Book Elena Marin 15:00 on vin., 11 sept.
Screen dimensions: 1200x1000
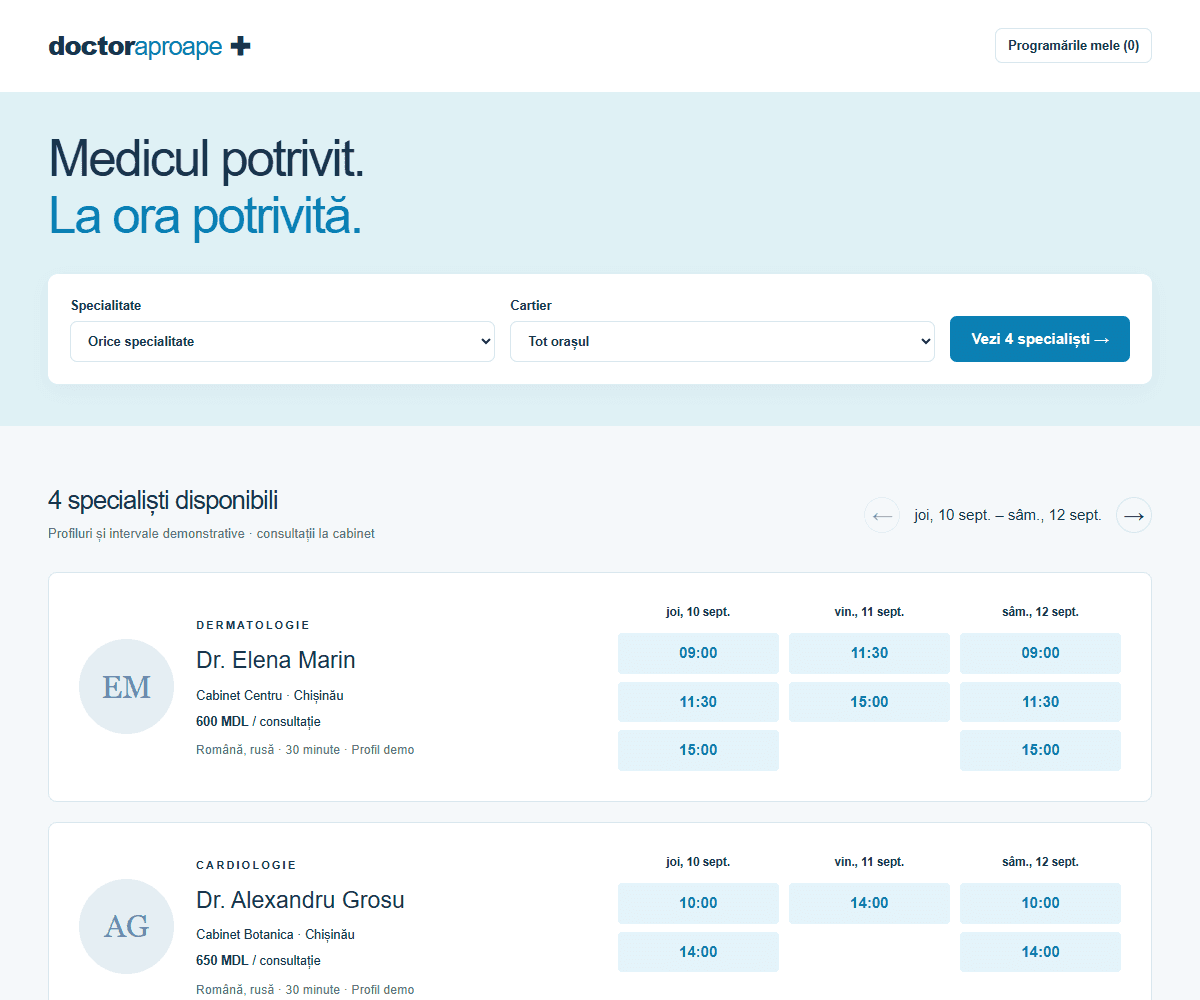pos(869,702)
